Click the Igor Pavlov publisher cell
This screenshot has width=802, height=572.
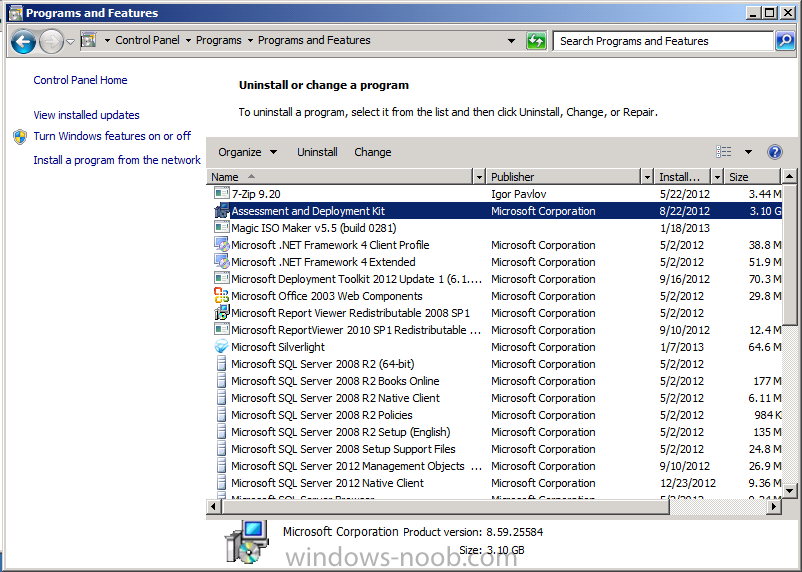pyautogui.click(x=519, y=194)
